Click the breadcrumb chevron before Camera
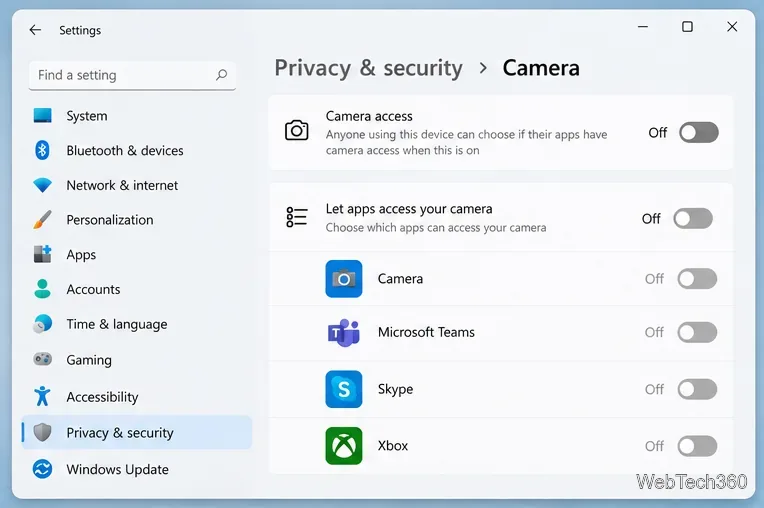Image resolution: width=764 pixels, height=508 pixels. (x=483, y=68)
